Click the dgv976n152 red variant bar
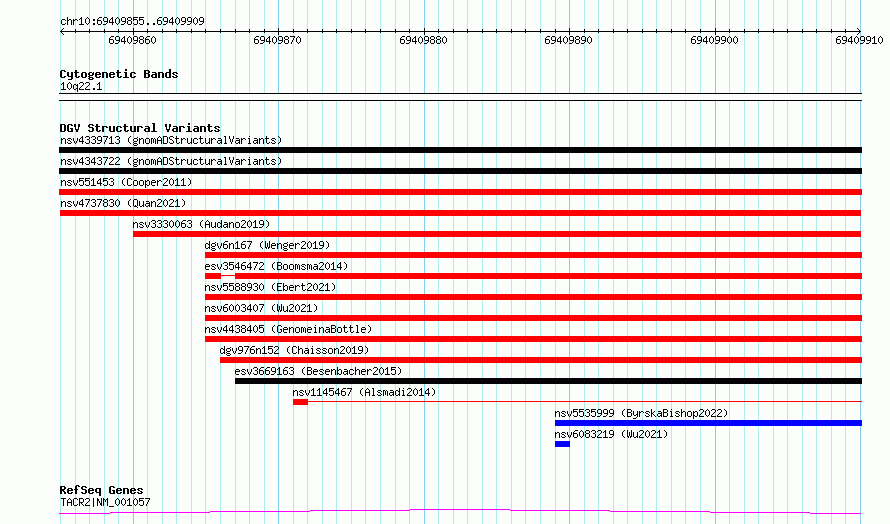This screenshot has width=890, height=524. coord(541,360)
